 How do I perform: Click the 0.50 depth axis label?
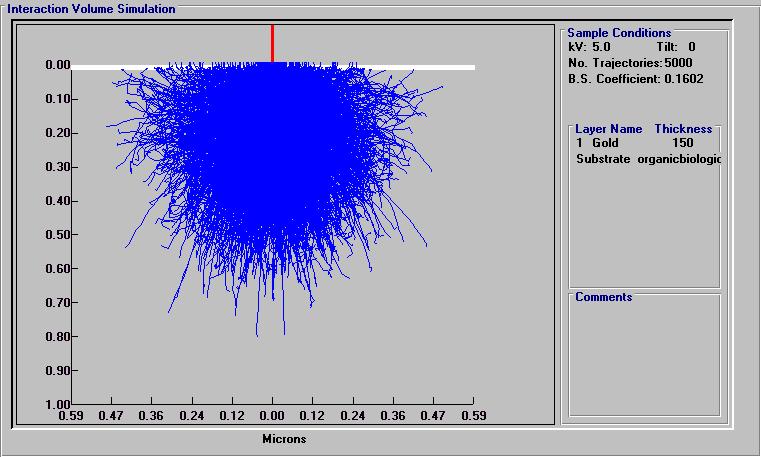point(58,235)
